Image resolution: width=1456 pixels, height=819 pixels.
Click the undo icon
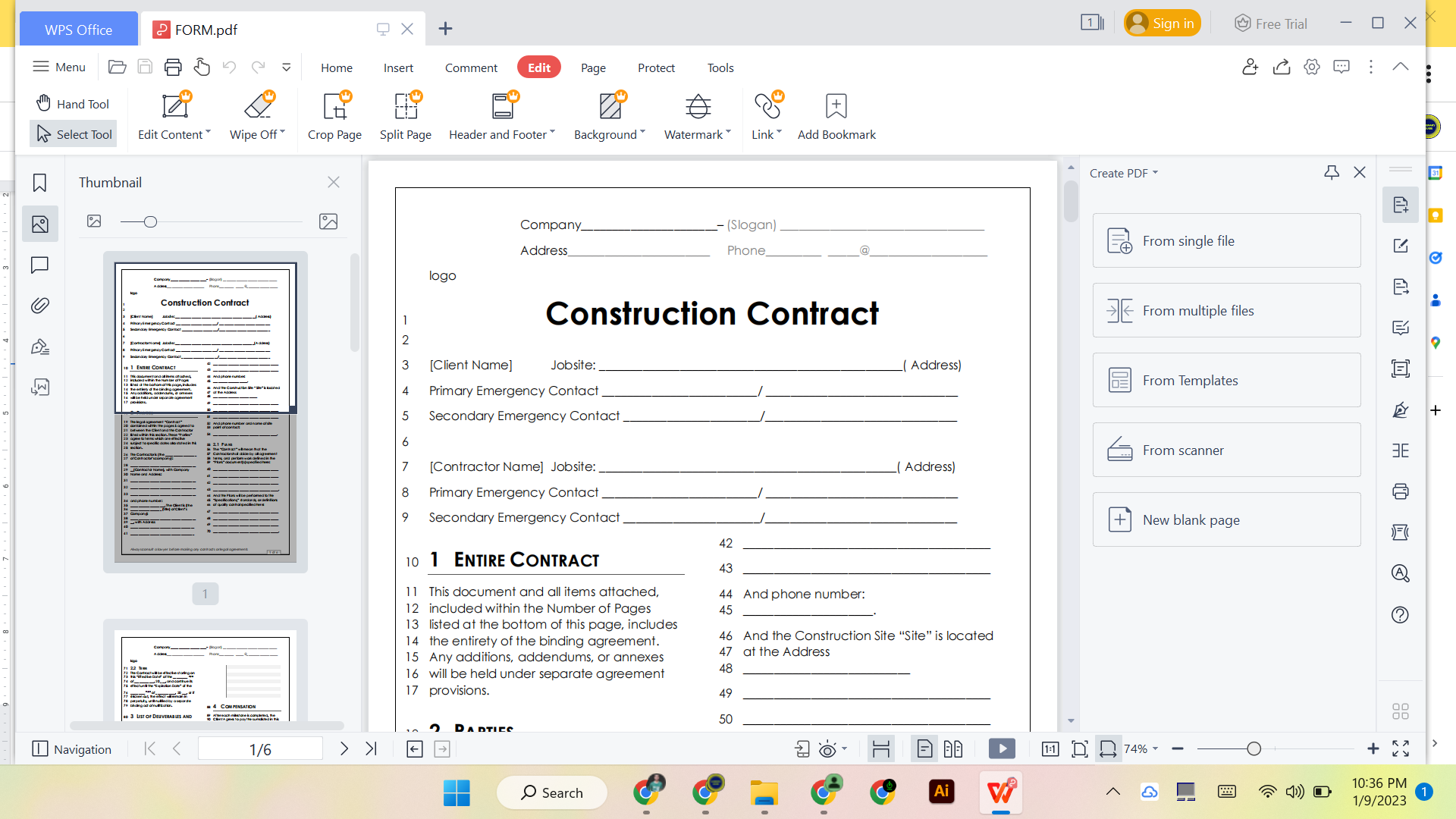pyautogui.click(x=230, y=67)
